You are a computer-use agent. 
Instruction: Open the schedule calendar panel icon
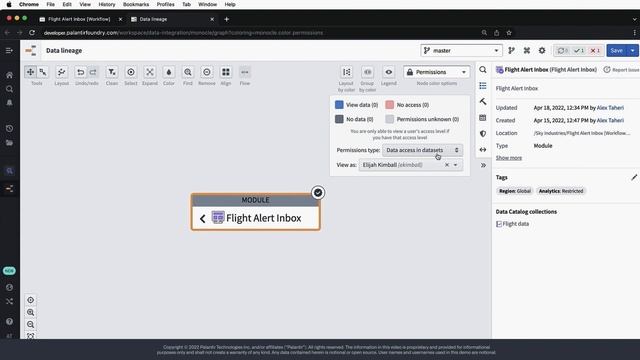[483, 118]
